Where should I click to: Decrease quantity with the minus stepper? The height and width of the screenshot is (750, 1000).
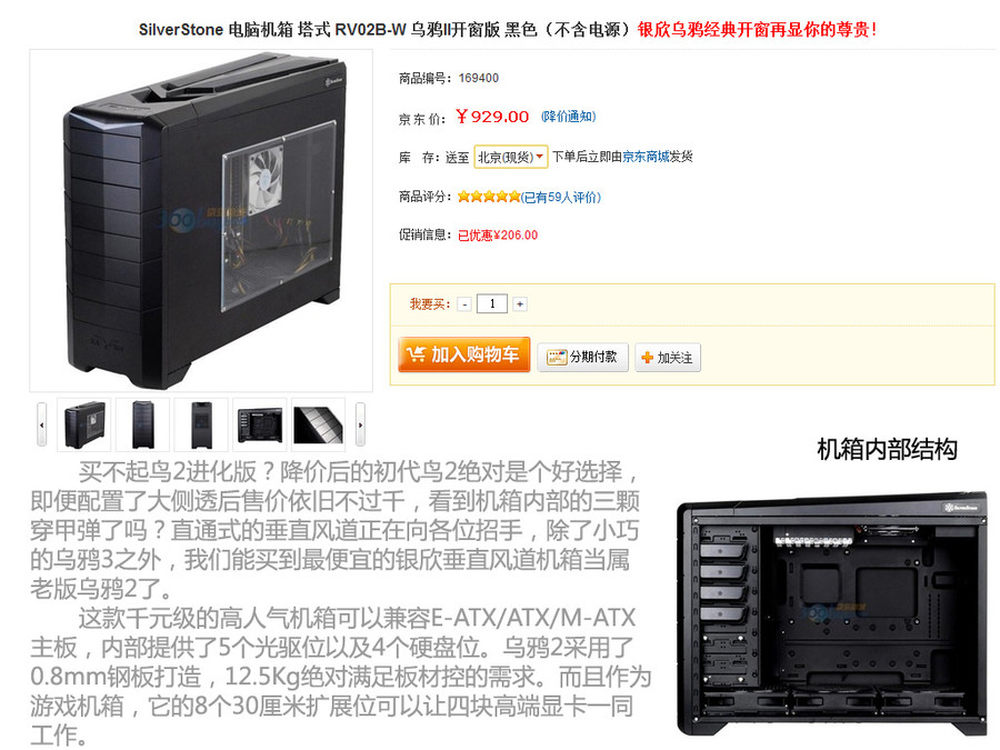click(465, 304)
